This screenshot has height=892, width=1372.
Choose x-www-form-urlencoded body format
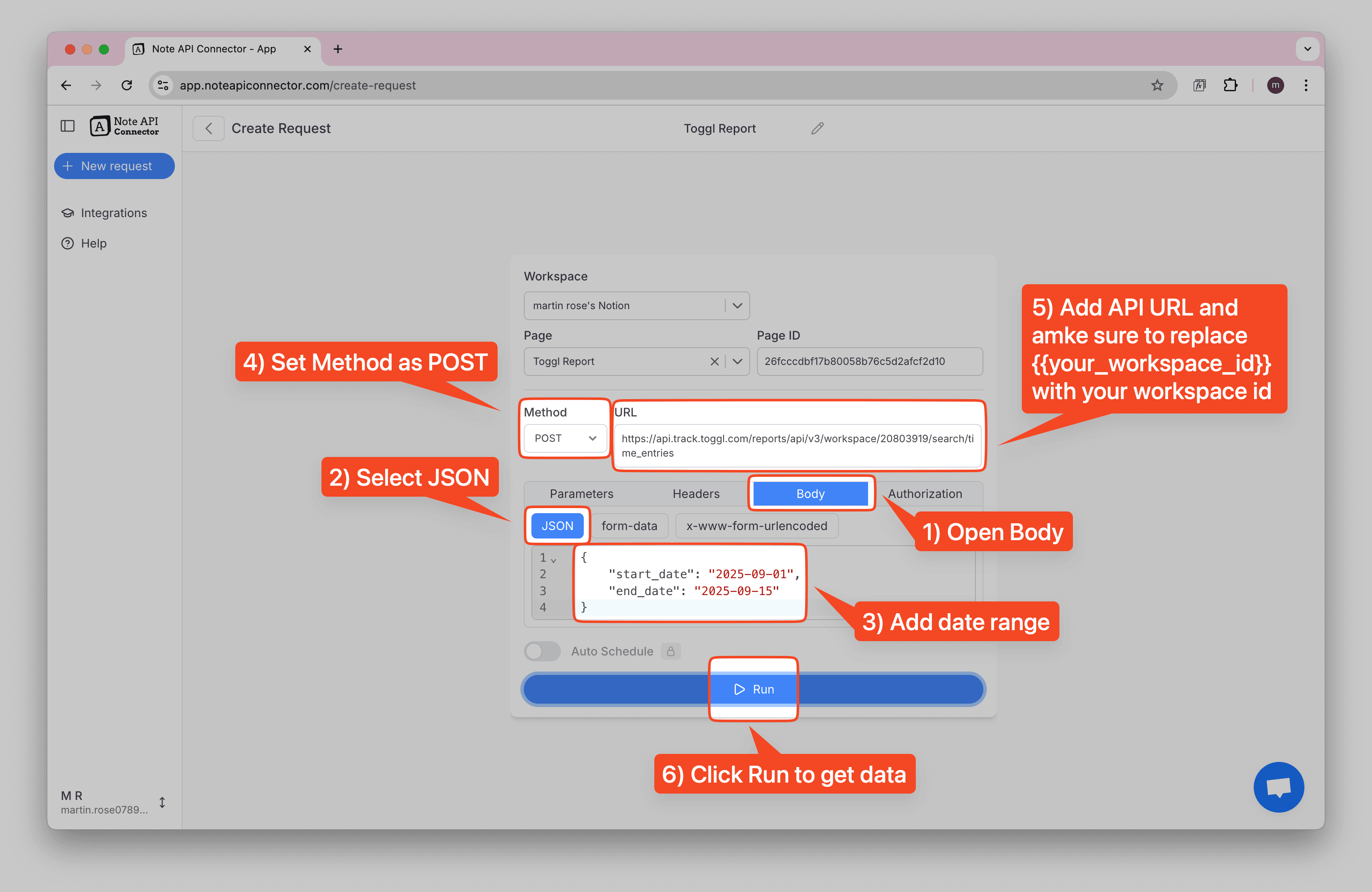point(756,525)
